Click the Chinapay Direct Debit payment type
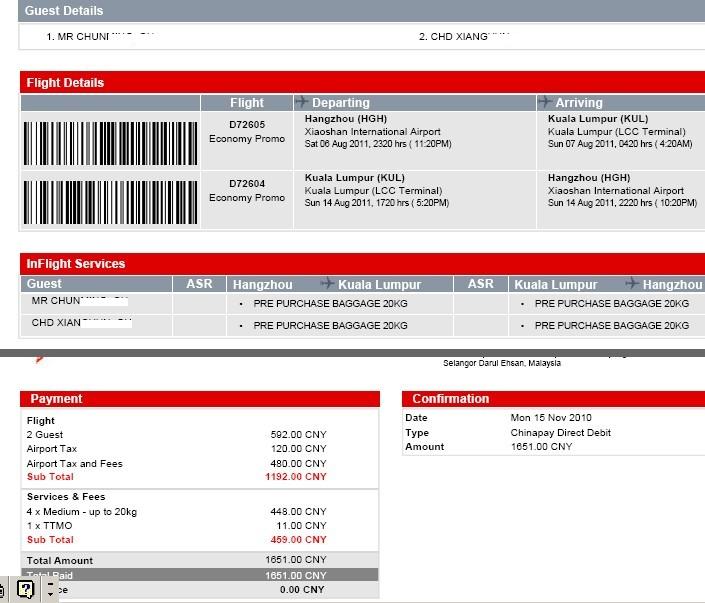This screenshot has width=705, height=603. point(560,433)
